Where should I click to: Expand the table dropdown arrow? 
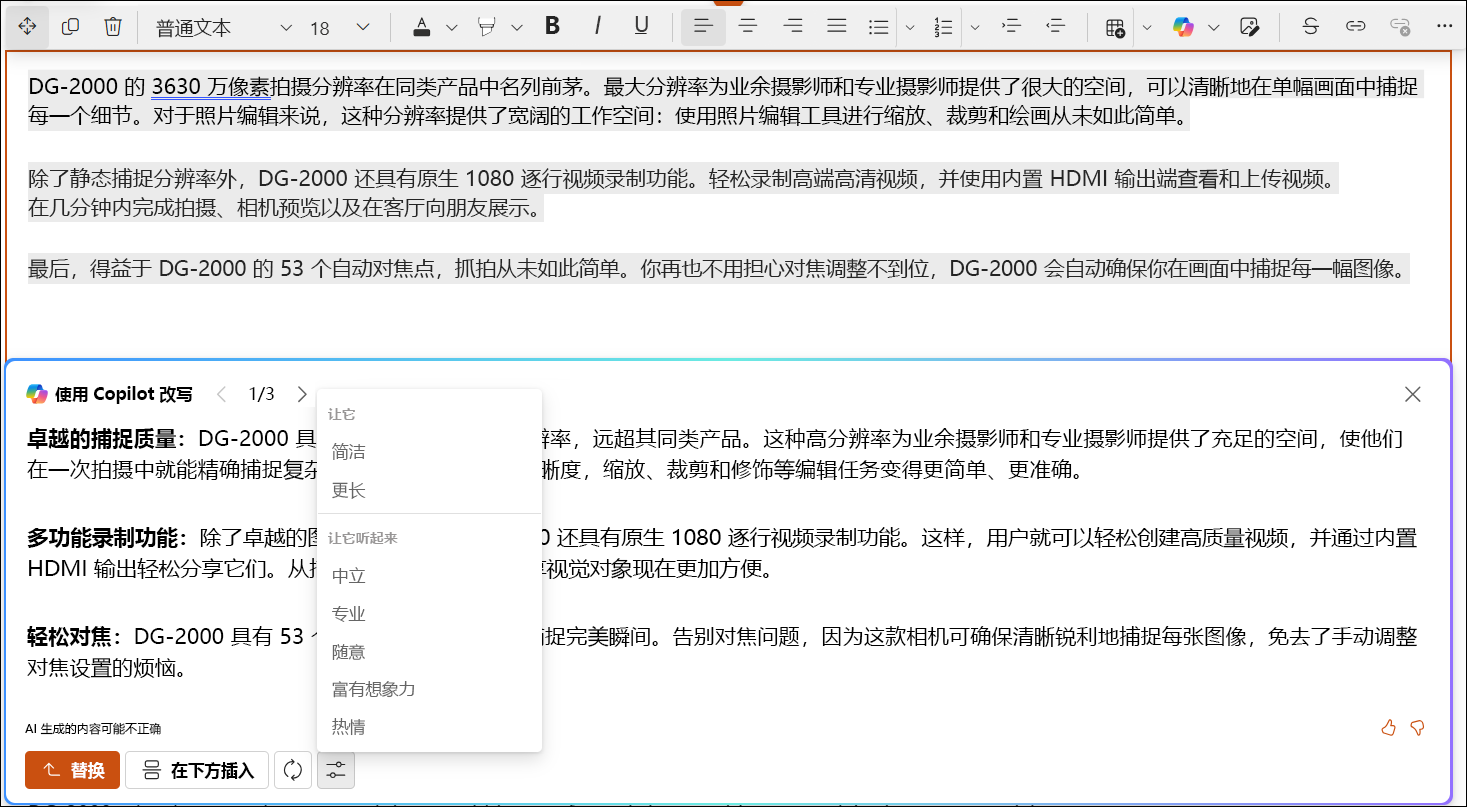(x=1146, y=27)
